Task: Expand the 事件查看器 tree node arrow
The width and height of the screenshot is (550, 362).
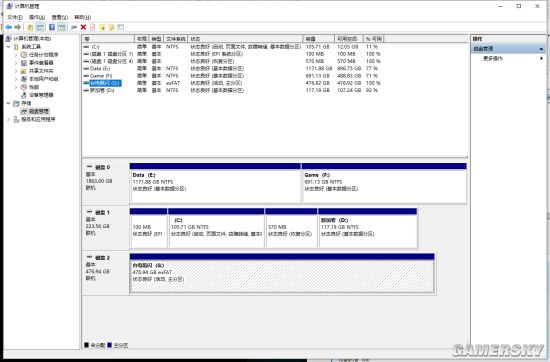Action: coord(16,63)
